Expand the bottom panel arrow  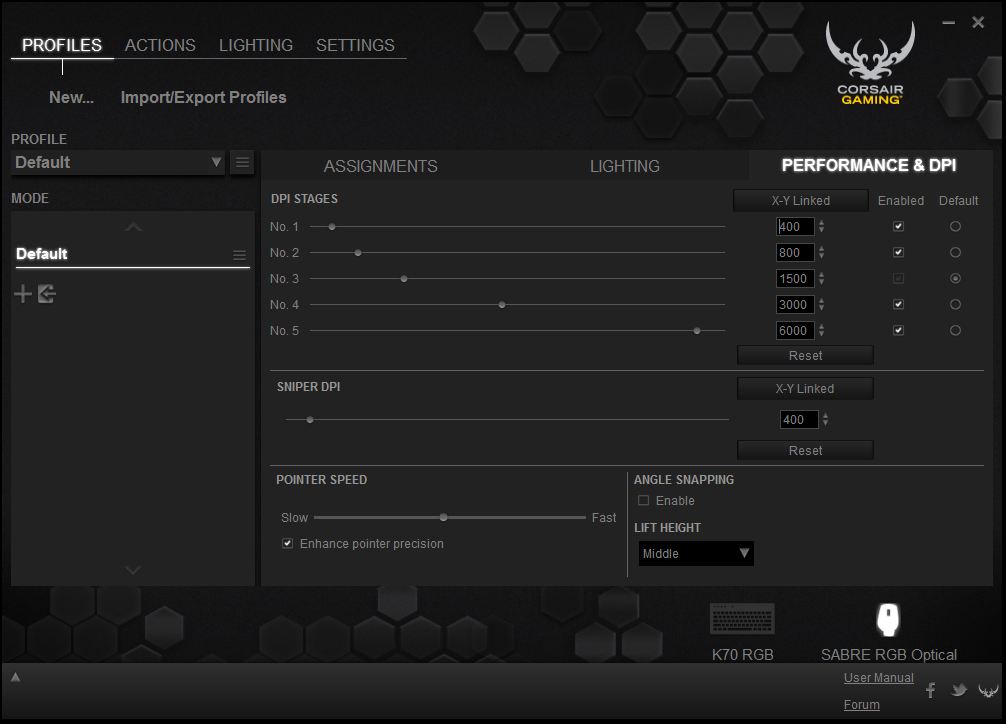[x=15, y=677]
